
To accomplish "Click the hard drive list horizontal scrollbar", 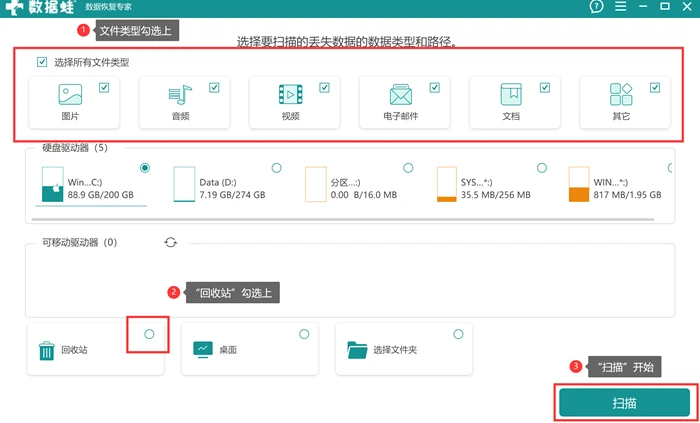I will [343, 220].
